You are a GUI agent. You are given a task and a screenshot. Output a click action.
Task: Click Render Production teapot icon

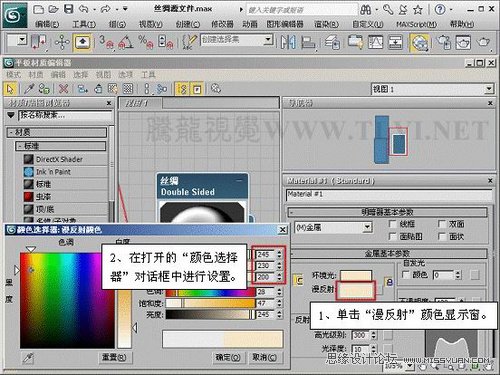483,42
